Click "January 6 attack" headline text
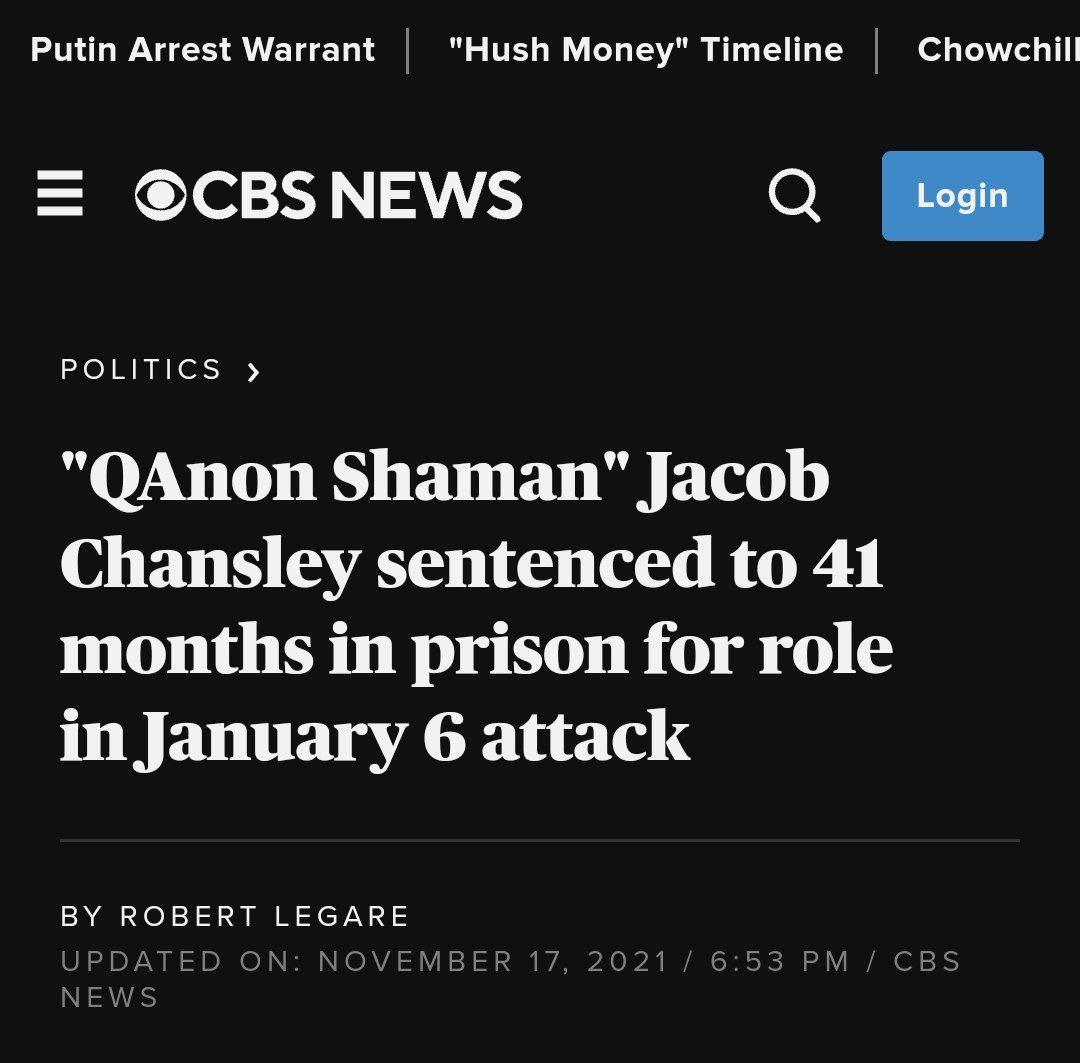This screenshot has height=1063, width=1080. coord(411,736)
